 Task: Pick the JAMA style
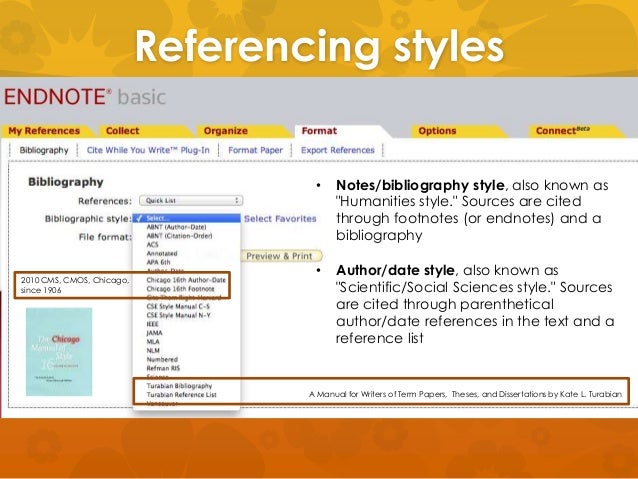[x=154, y=333]
